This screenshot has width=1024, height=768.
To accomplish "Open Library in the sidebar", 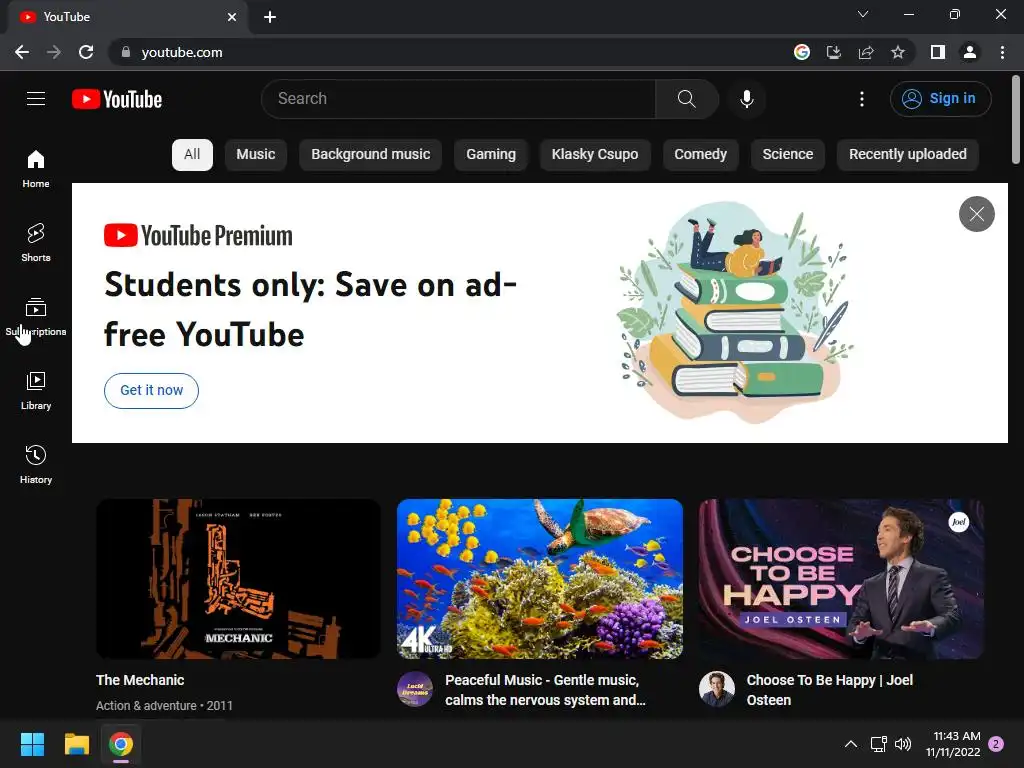I will [x=36, y=391].
